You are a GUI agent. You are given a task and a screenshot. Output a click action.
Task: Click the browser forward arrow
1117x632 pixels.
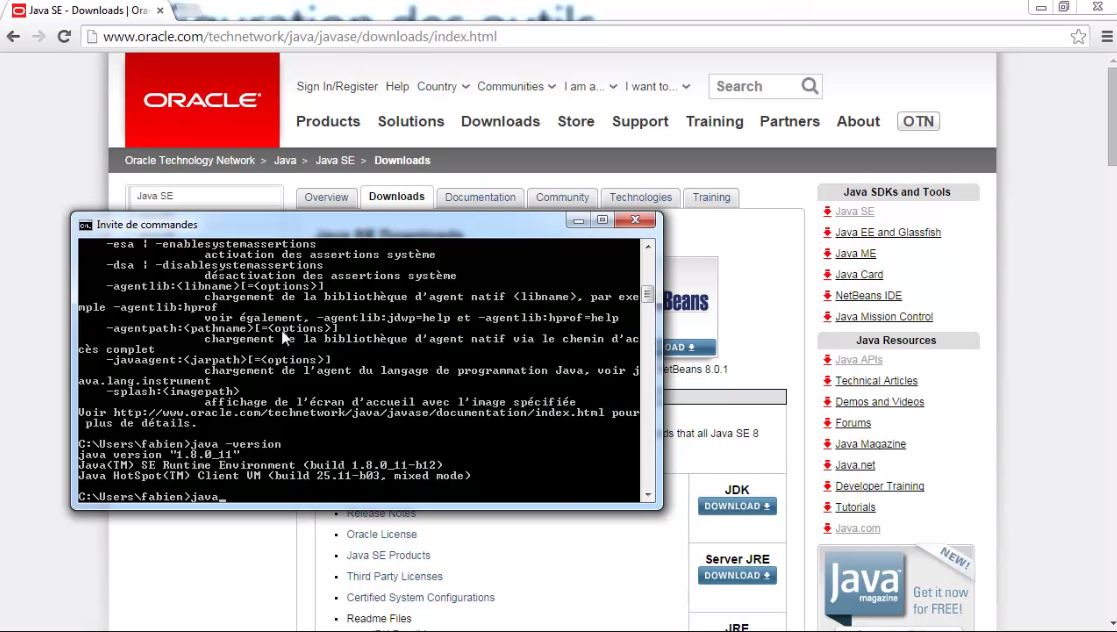(38, 36)
